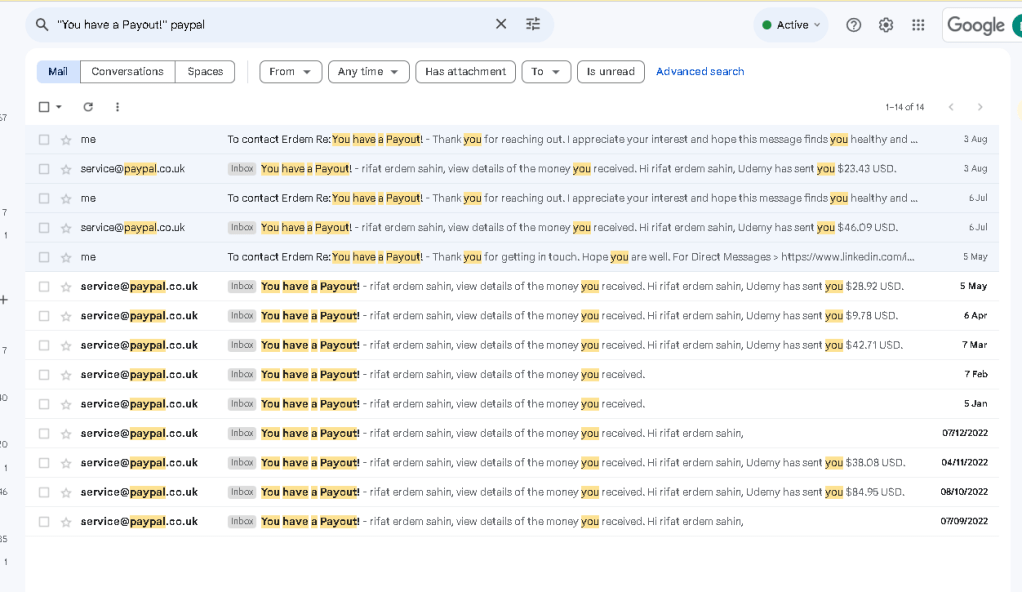This screenshot has height=592, width=1022.
Task: Open the $42.71 USD PayPal payout email
Action: coord(512,345)
